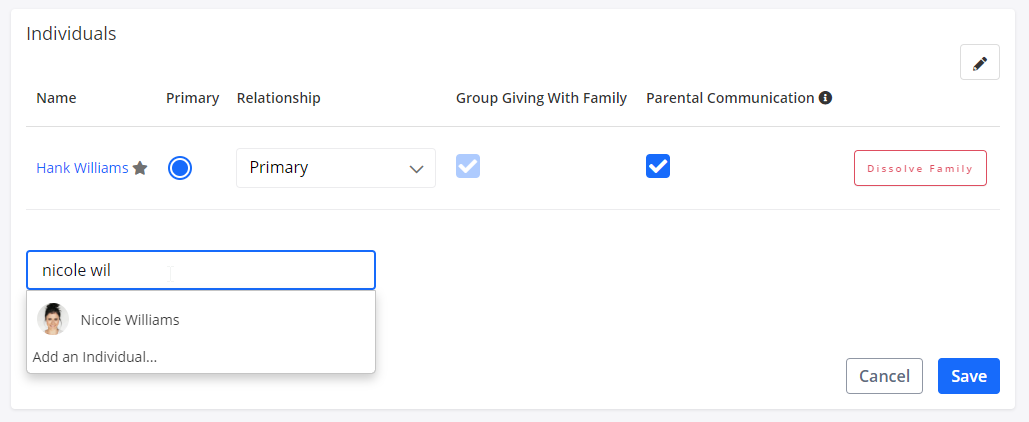The width and height of the screenshot is (1029, 422).
Task: Click the Relationship column header
Action: pyautogui.click(x=278, y=98)
